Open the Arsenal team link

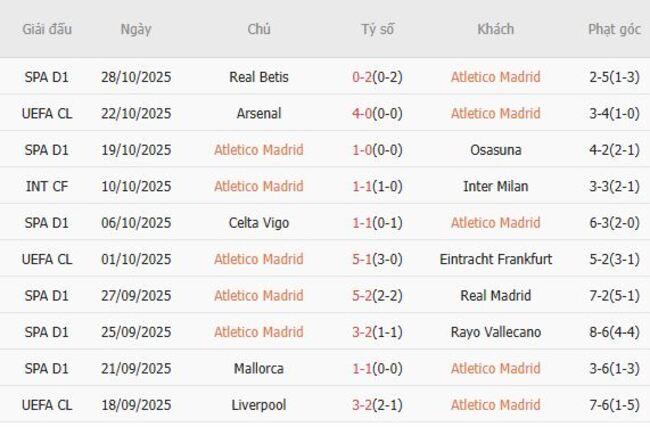tap(259, 113)
